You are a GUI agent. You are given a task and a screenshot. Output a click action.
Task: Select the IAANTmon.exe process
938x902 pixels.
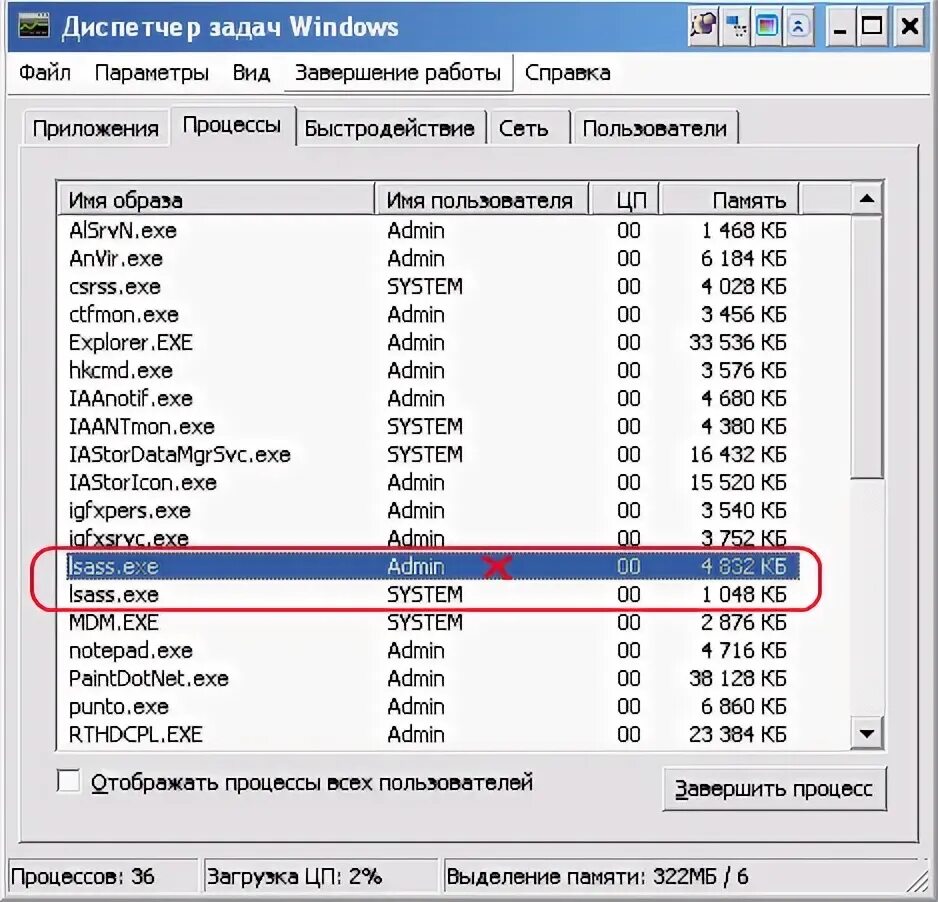coord(433,426)
